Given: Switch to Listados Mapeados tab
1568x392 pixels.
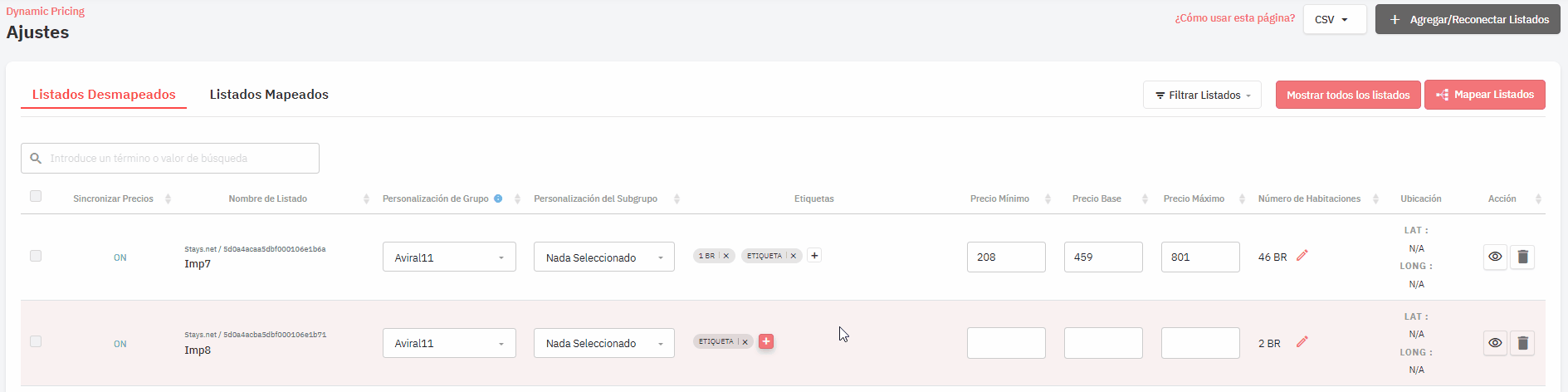Looking at the screenshot, I should 269,95.
